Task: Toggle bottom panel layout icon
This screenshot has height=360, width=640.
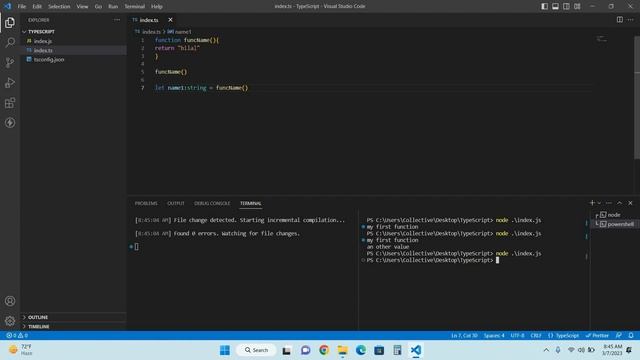Action: click(556, 6)
